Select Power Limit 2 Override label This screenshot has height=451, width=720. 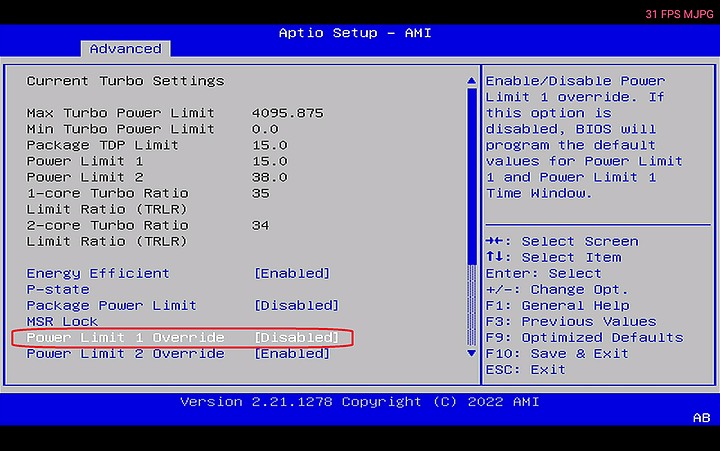point(125,354)
